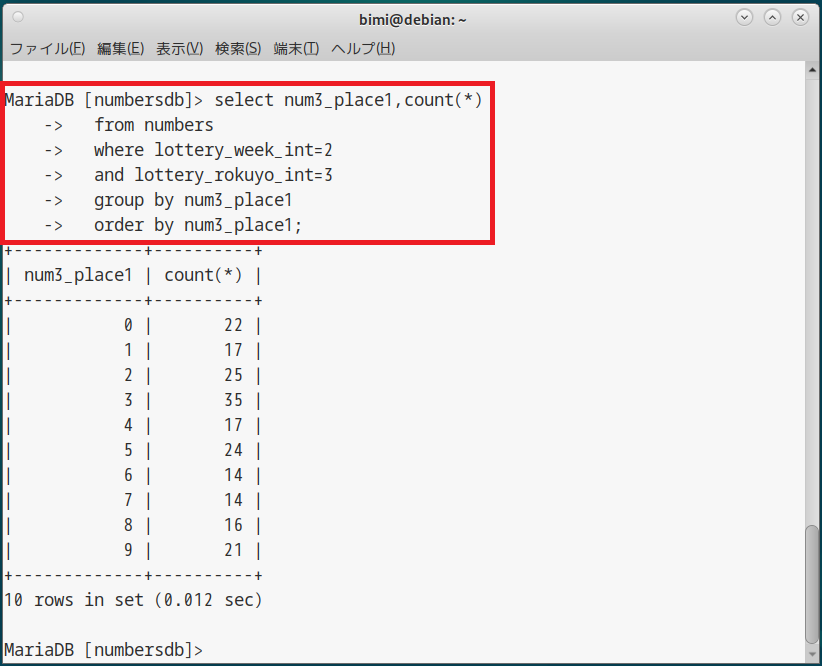This screenshot has width=822, height=666.
Task: Open the 編集(E) menu
Action: click(121, 48)
